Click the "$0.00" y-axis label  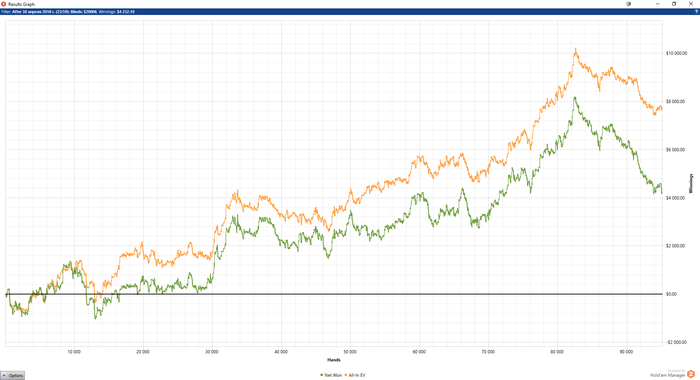point(671,294)
